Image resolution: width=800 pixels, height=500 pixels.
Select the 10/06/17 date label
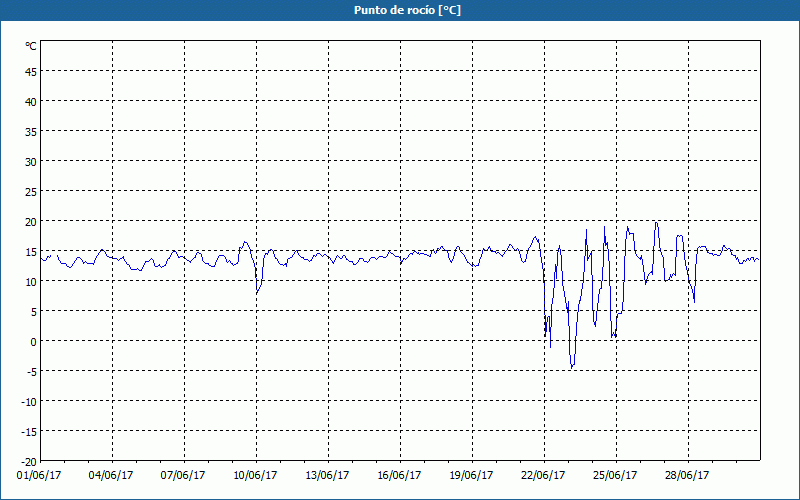(255, 476)
